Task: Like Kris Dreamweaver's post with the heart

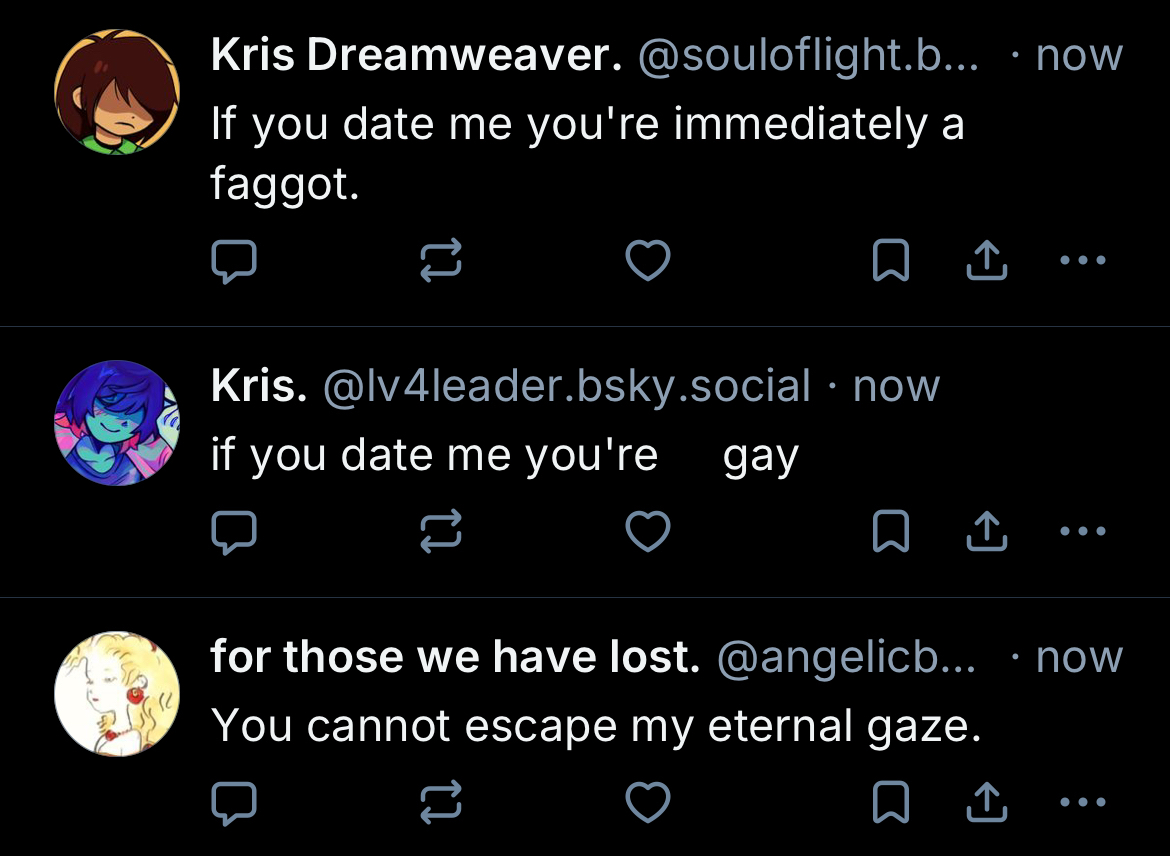Action: 647,262
